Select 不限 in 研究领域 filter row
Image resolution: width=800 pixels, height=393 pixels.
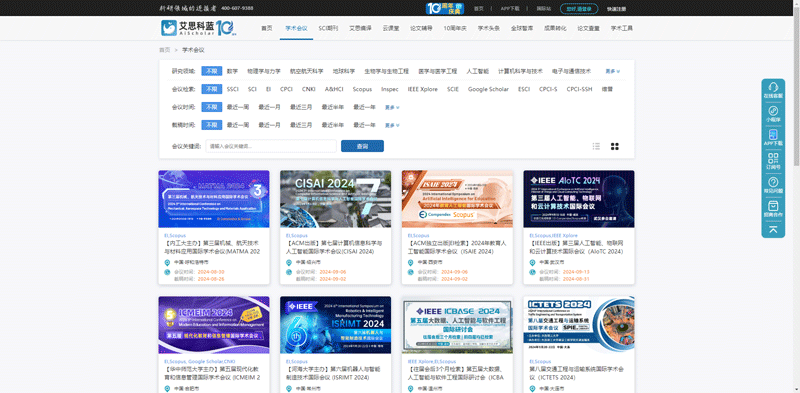click(211, 71)
